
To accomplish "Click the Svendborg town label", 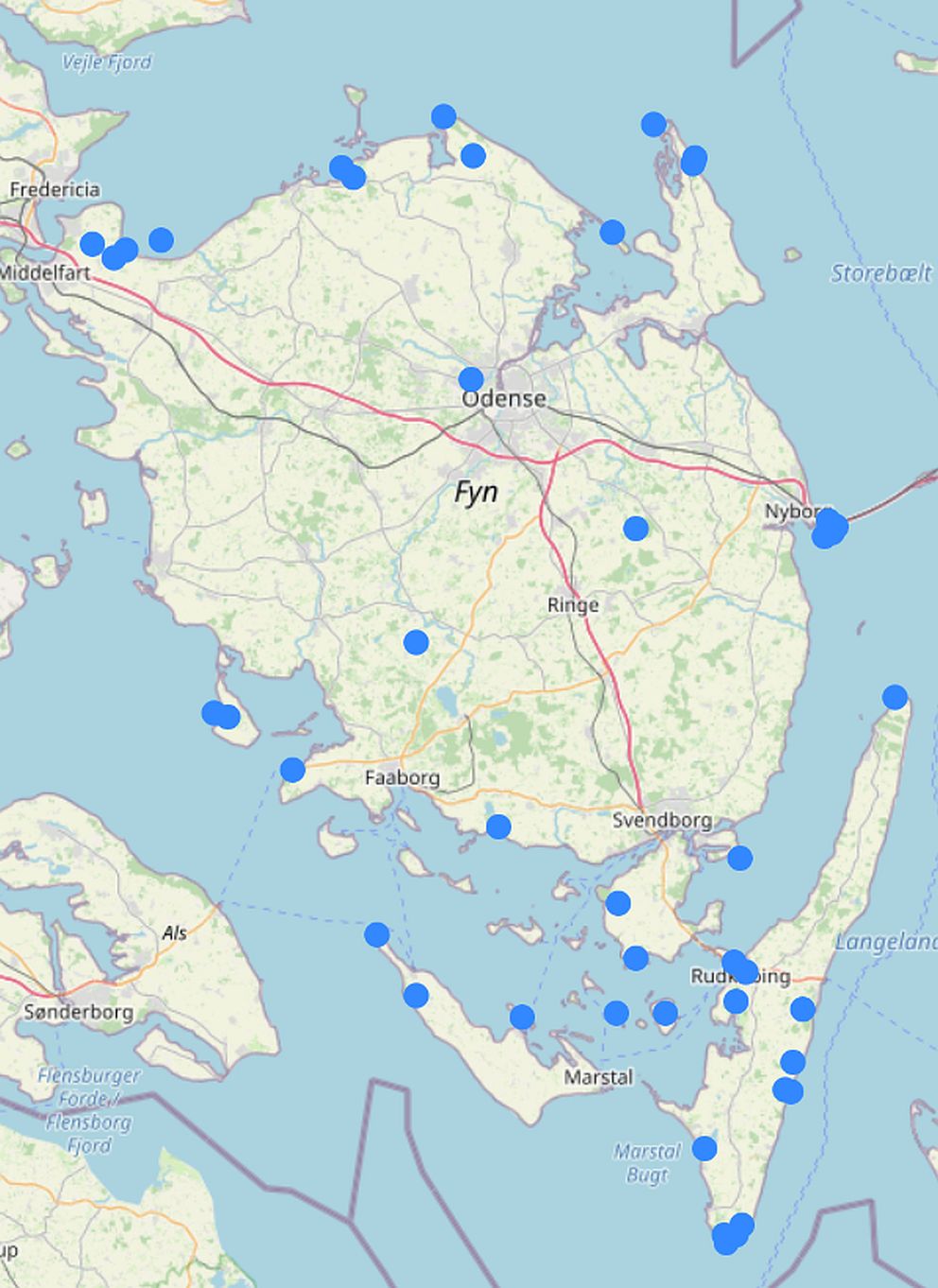I will (662, 820).
